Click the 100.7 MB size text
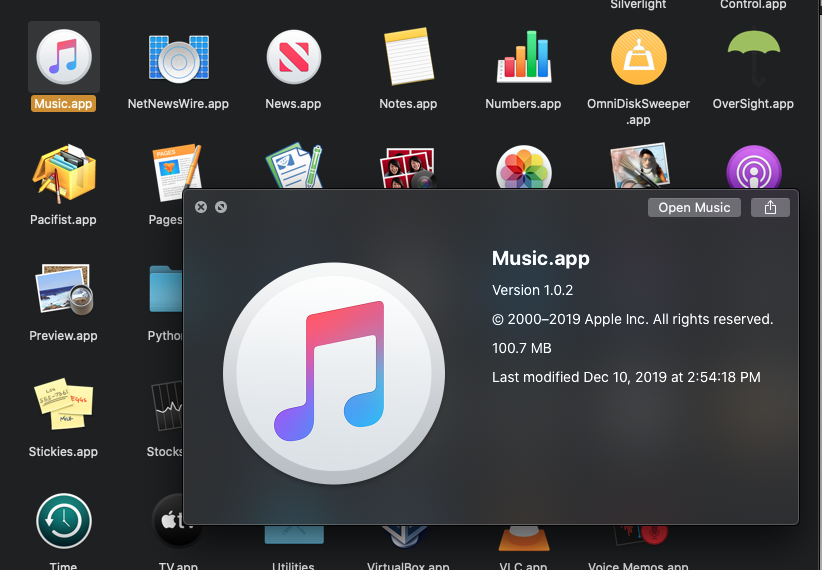Screen dimensions: 822x570 (522, 348)
